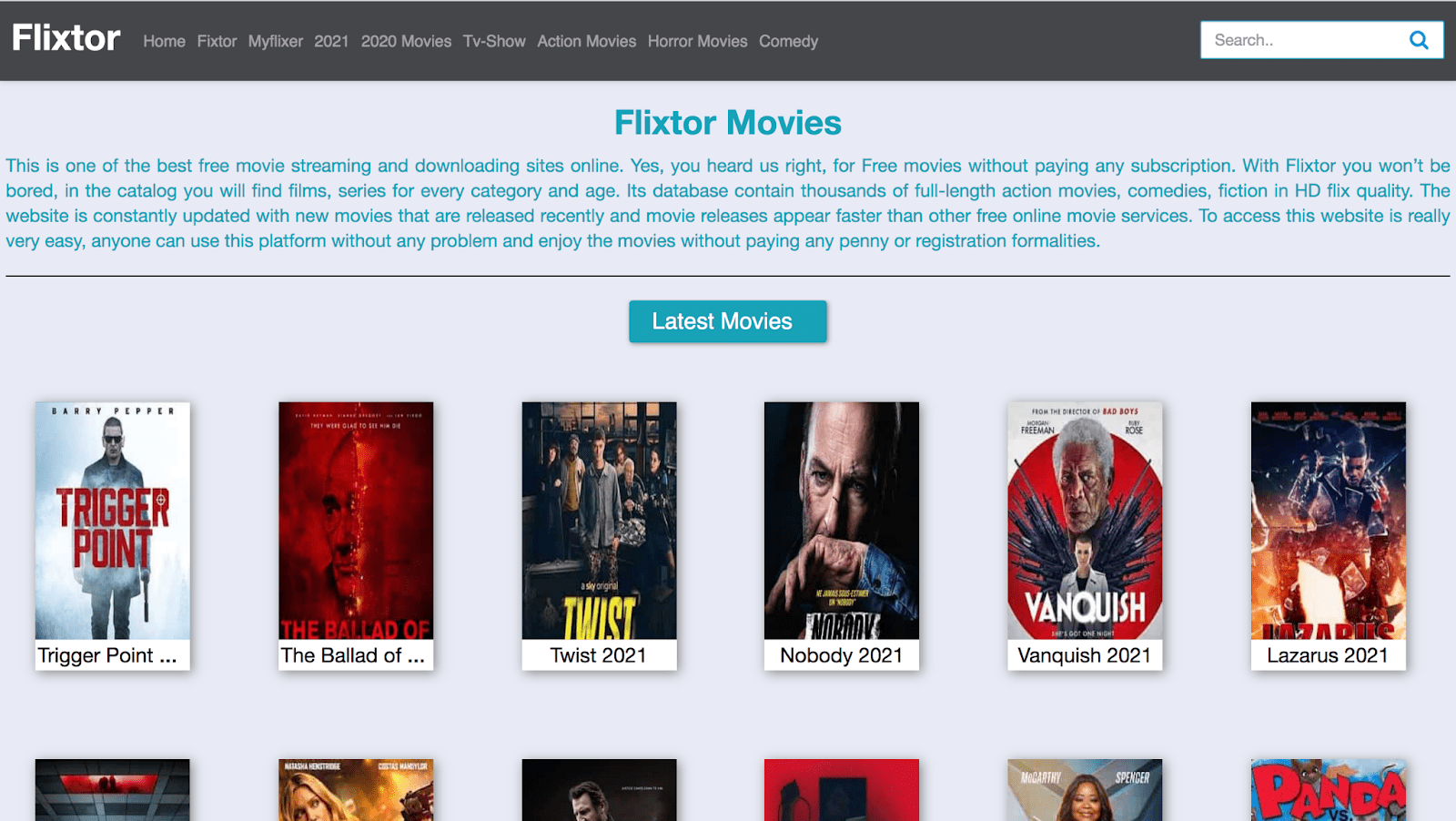Open the Lazarus movie poster
Viewport: 1456px width, 821px height.
coord(1329,521)
